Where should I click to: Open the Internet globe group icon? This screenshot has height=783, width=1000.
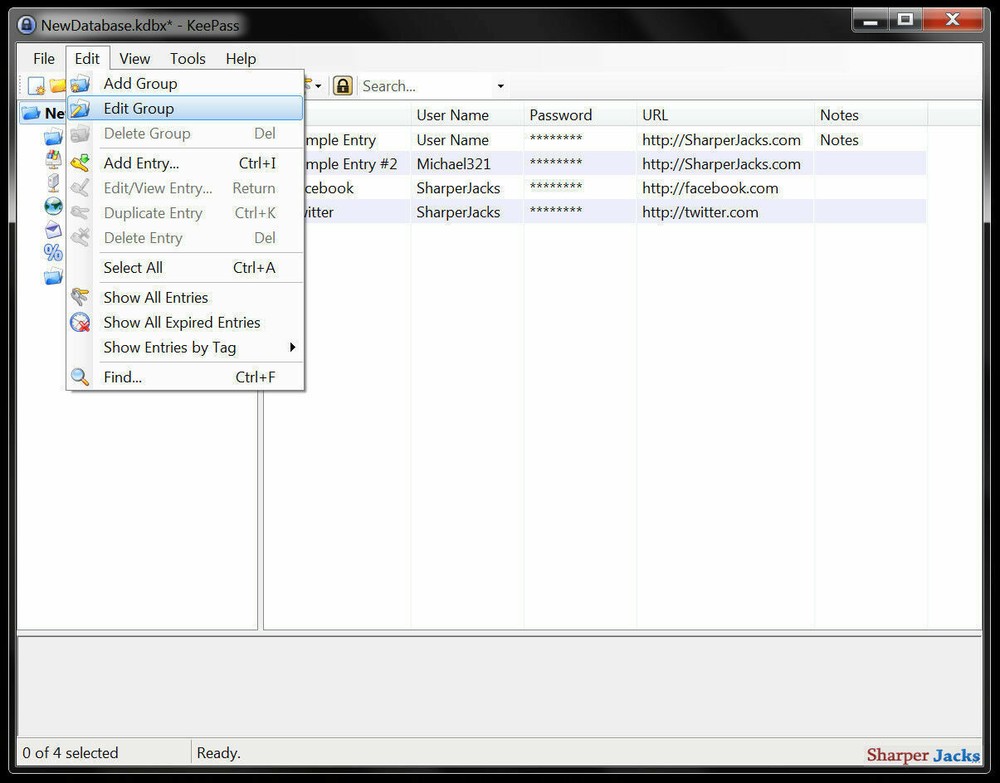tap(53, 205)
